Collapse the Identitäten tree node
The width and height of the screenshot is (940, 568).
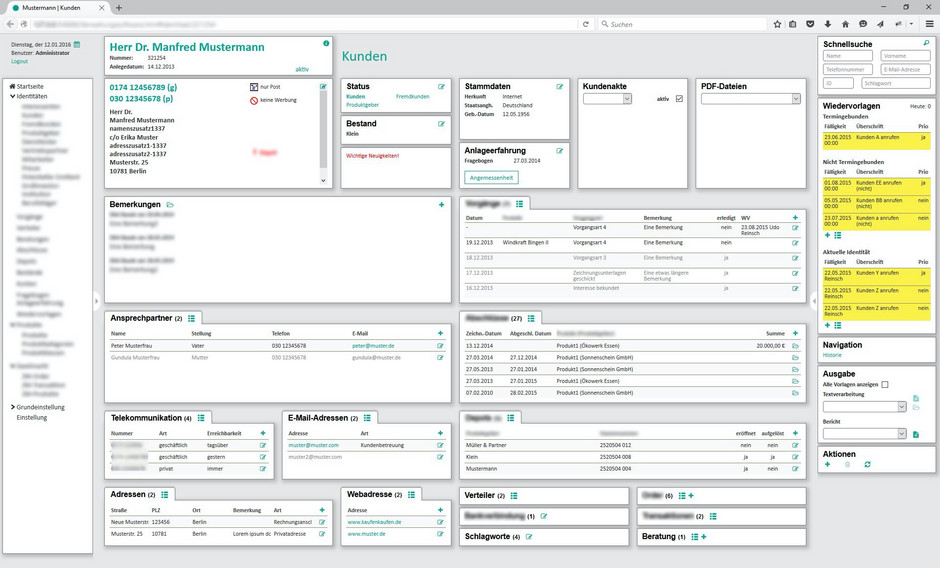[x=13, y=96]
